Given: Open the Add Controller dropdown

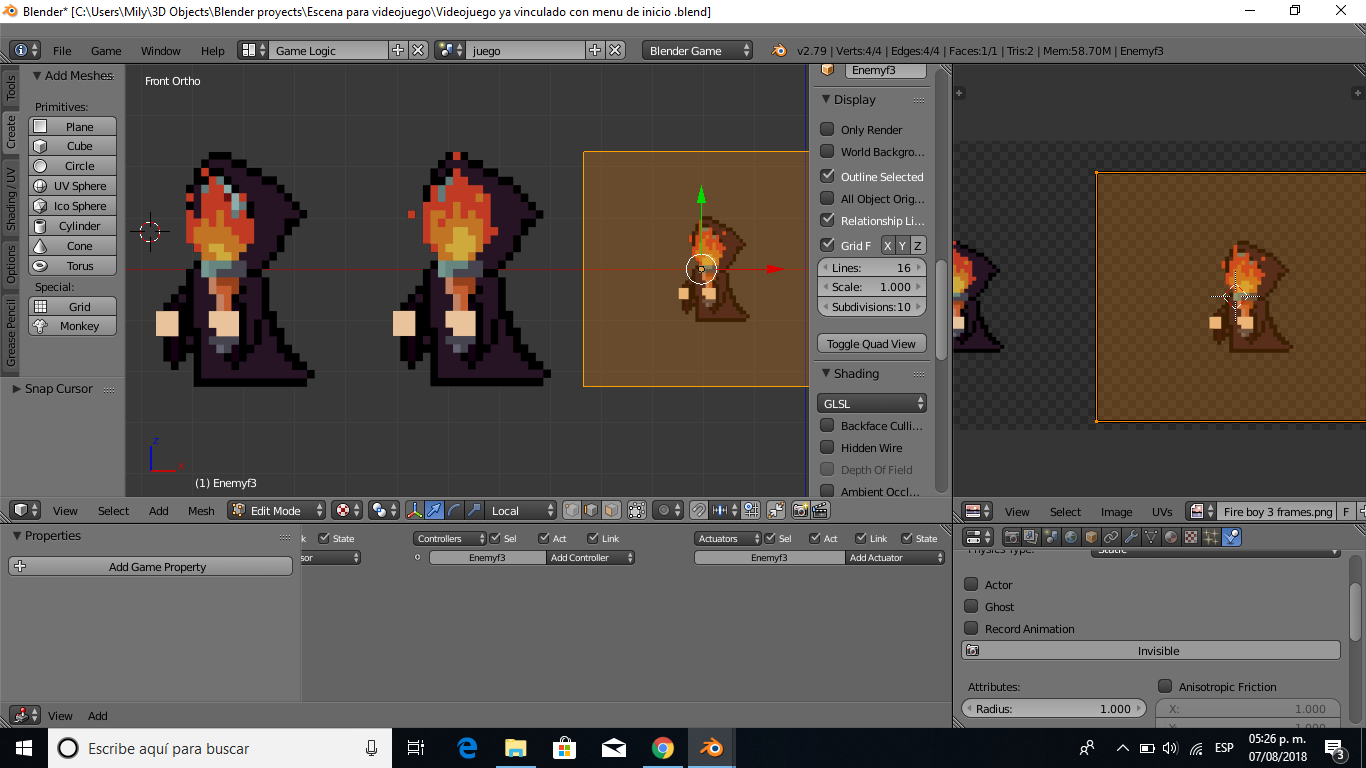Looking at the screenshot, I should 591,558.
